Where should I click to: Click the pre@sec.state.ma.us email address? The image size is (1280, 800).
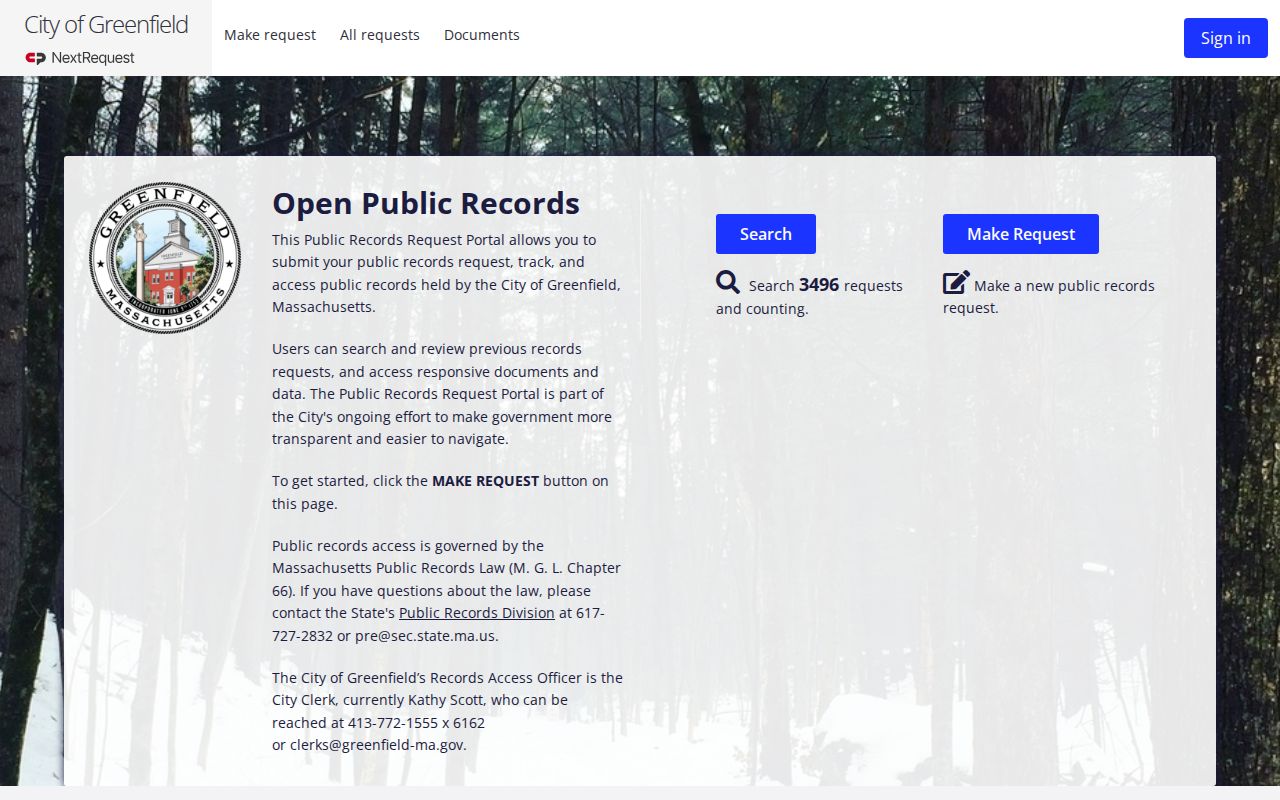[425, 636]
